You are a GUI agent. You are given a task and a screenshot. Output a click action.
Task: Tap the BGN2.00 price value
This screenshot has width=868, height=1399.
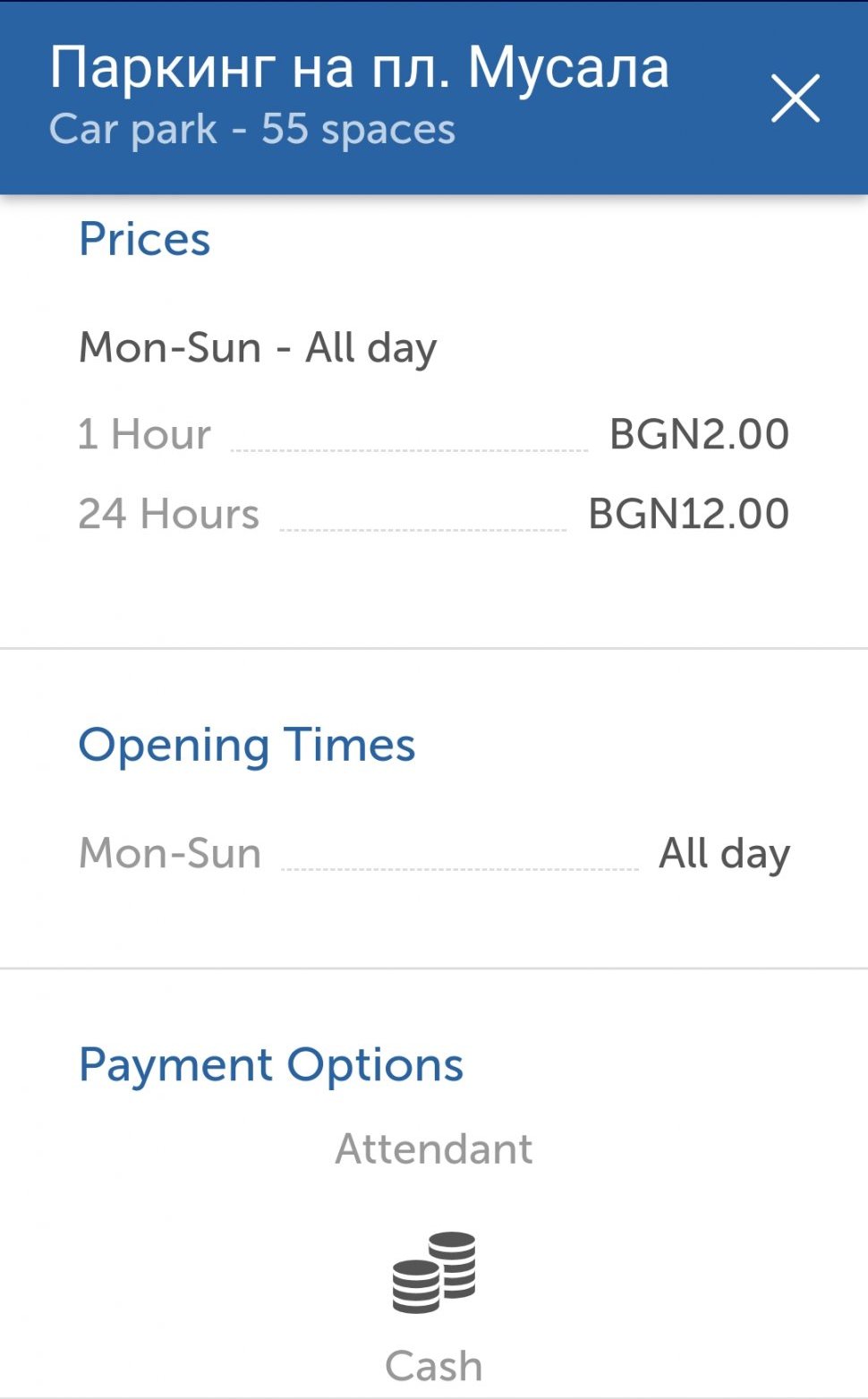tap(699, 434)
